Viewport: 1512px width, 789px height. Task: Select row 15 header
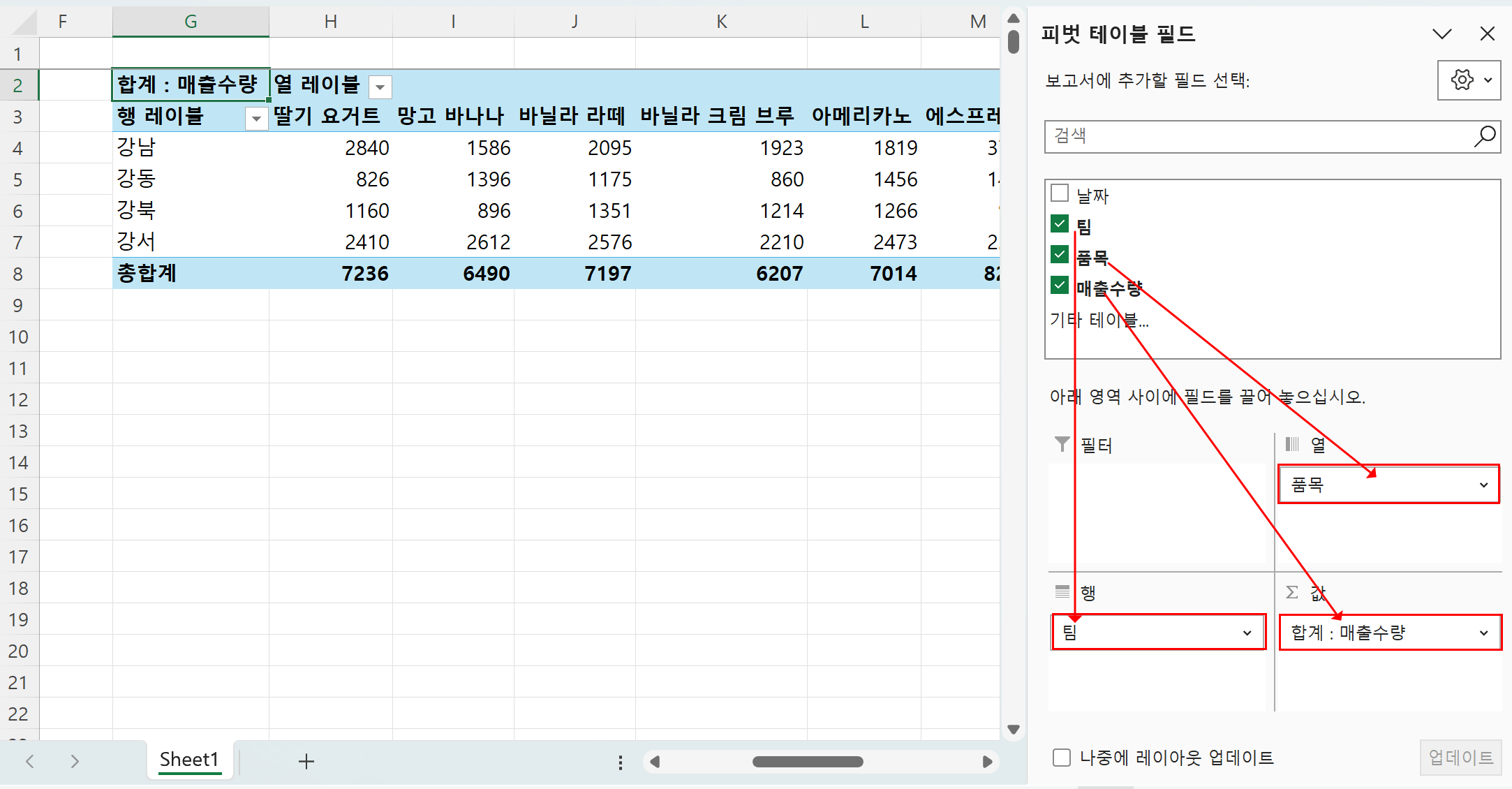coord(19,494)
